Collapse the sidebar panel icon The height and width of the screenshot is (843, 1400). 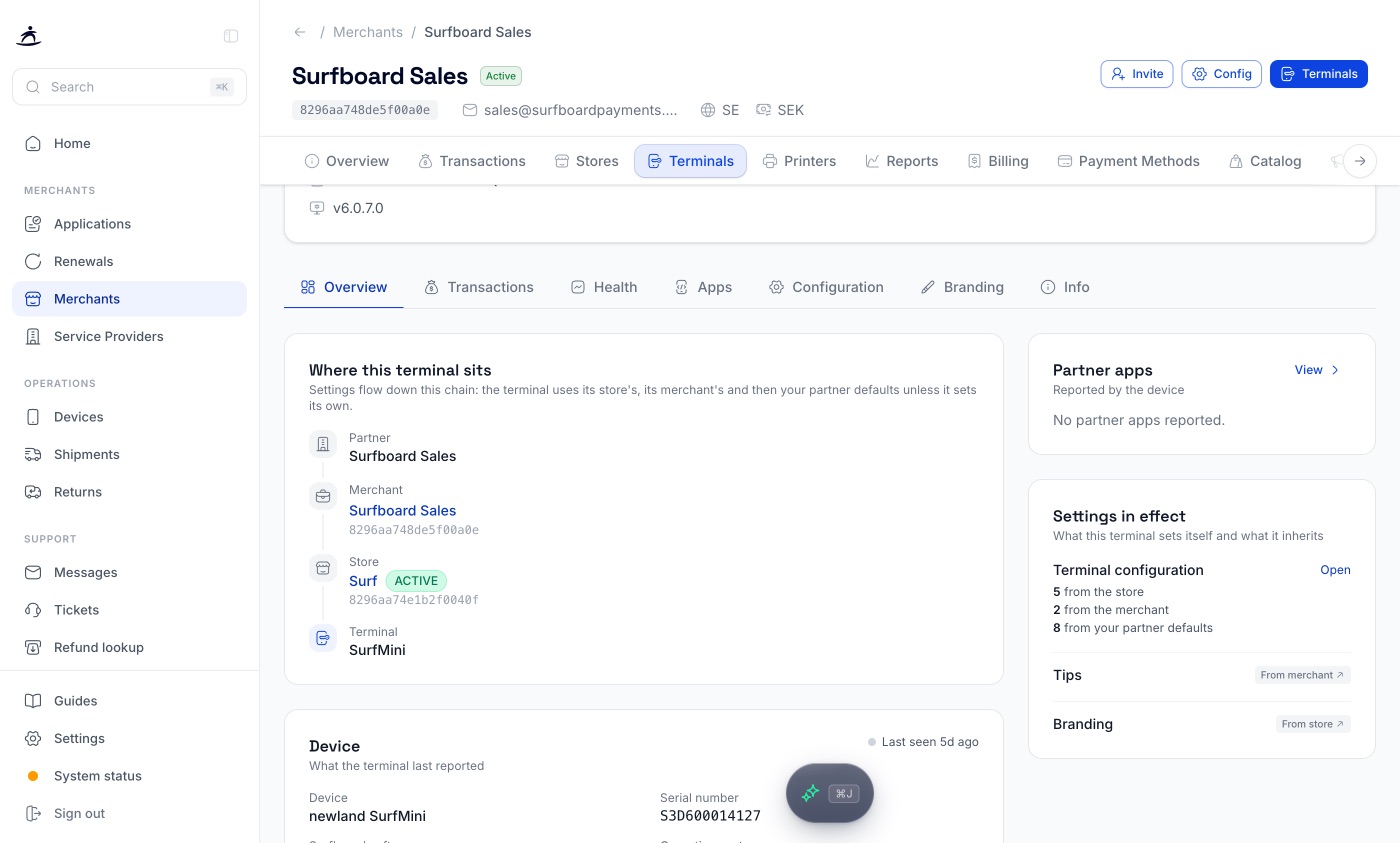click(x=231, y=36)
